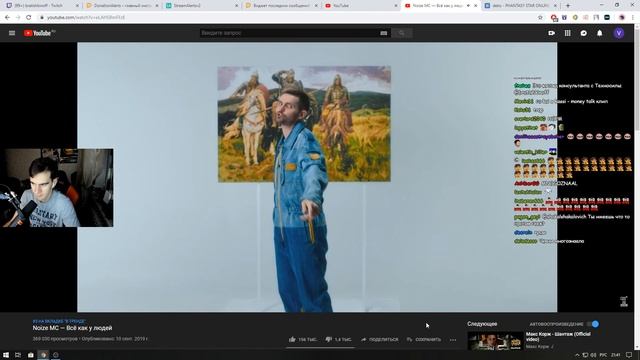640x360 pixels.
Task: Go forward in browser history
Action: 18,18
